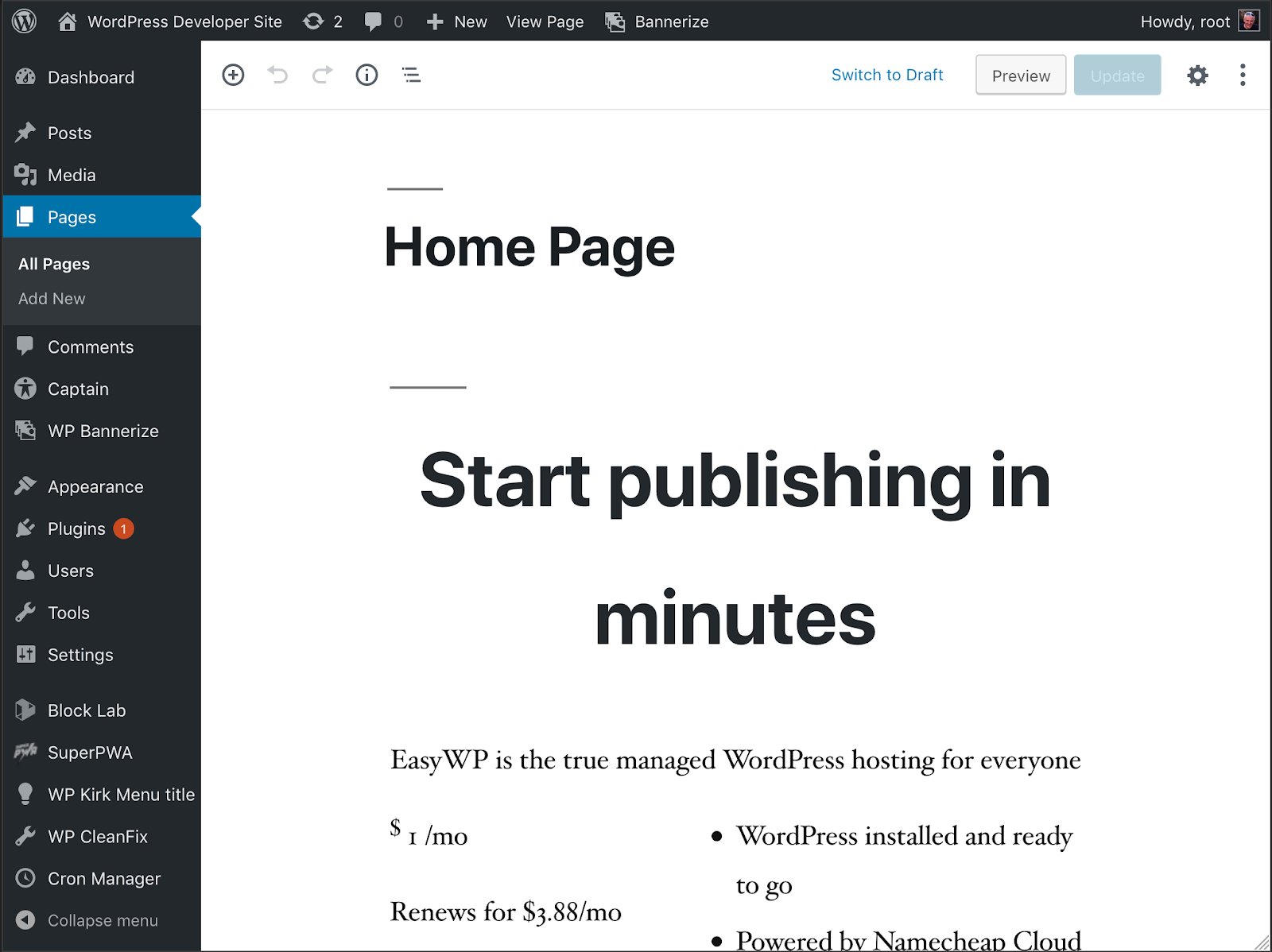Click the Posts pushpin icon
The width and height of the screenshot is (1272, 952).
tap(25, 133)
